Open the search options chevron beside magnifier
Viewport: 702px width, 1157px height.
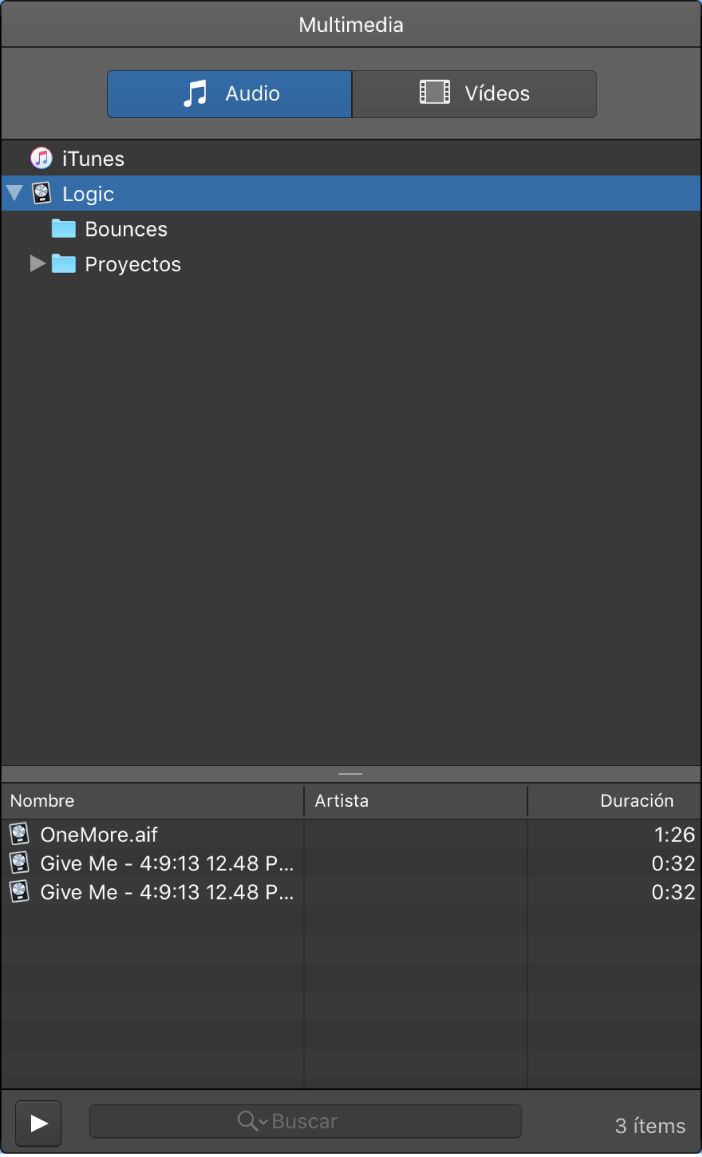click(x=263, y=1122)
